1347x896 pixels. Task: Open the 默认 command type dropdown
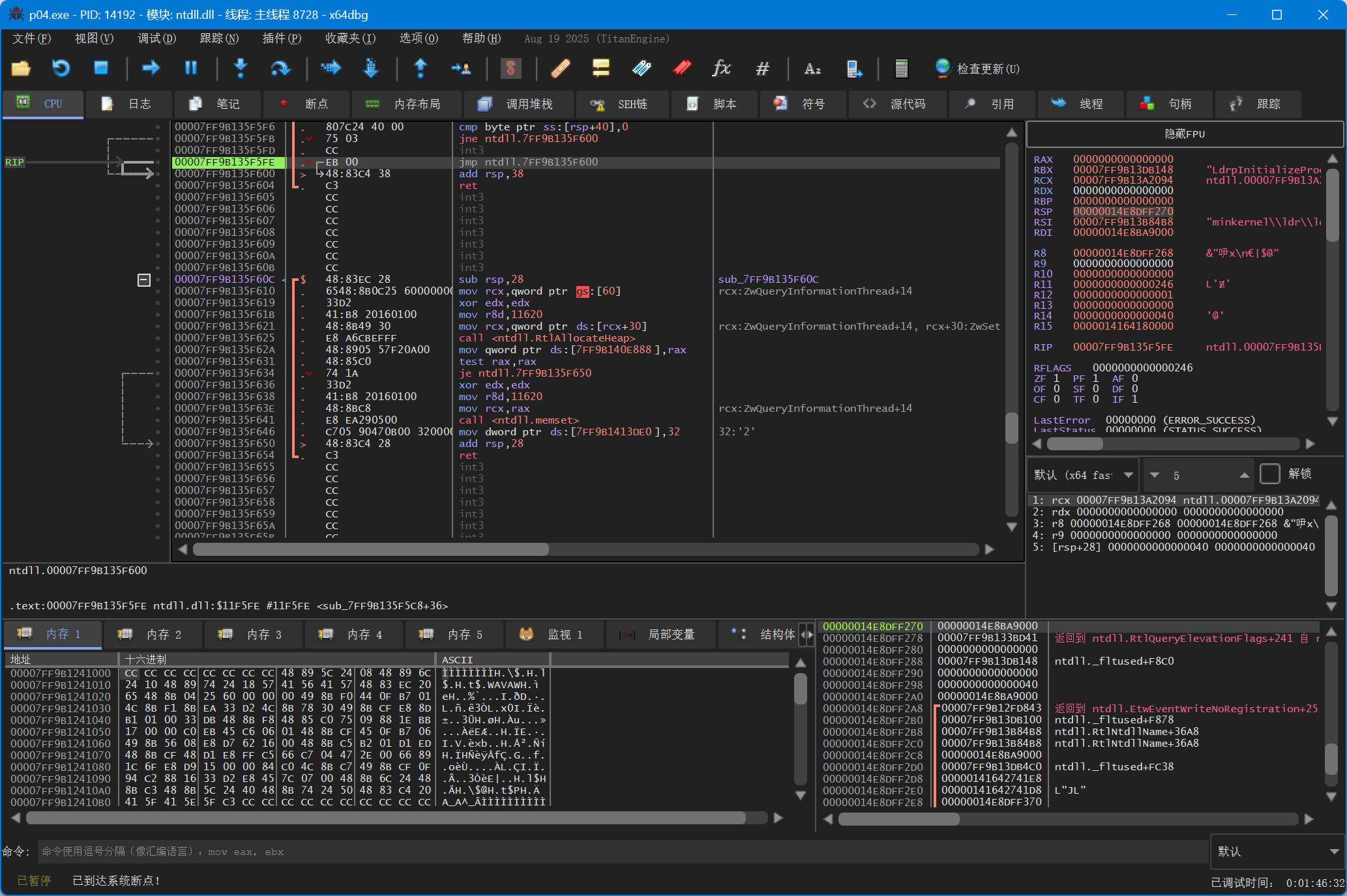click(1277, 852)
